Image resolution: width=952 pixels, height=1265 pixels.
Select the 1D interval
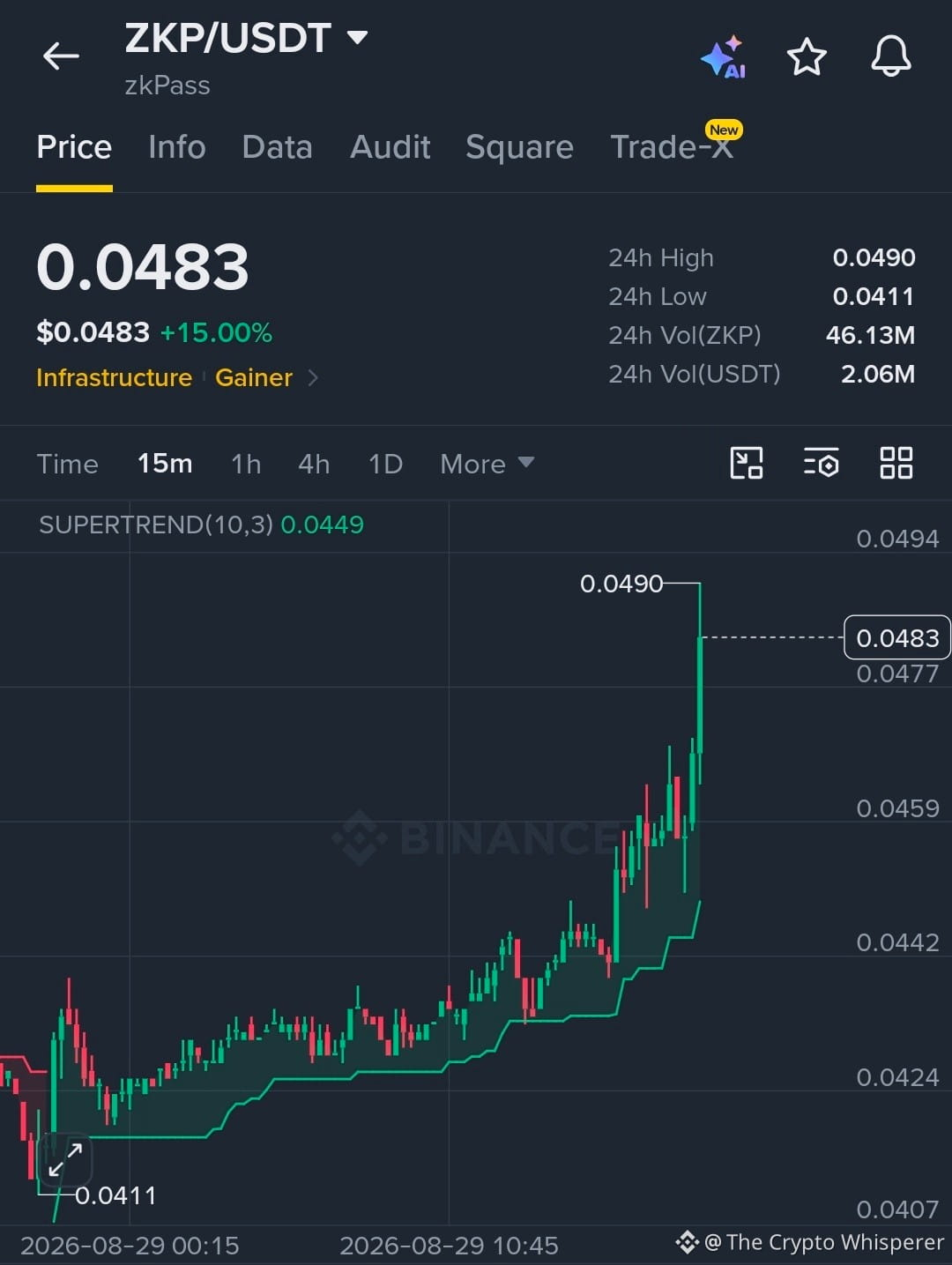(x=385, y=464)
